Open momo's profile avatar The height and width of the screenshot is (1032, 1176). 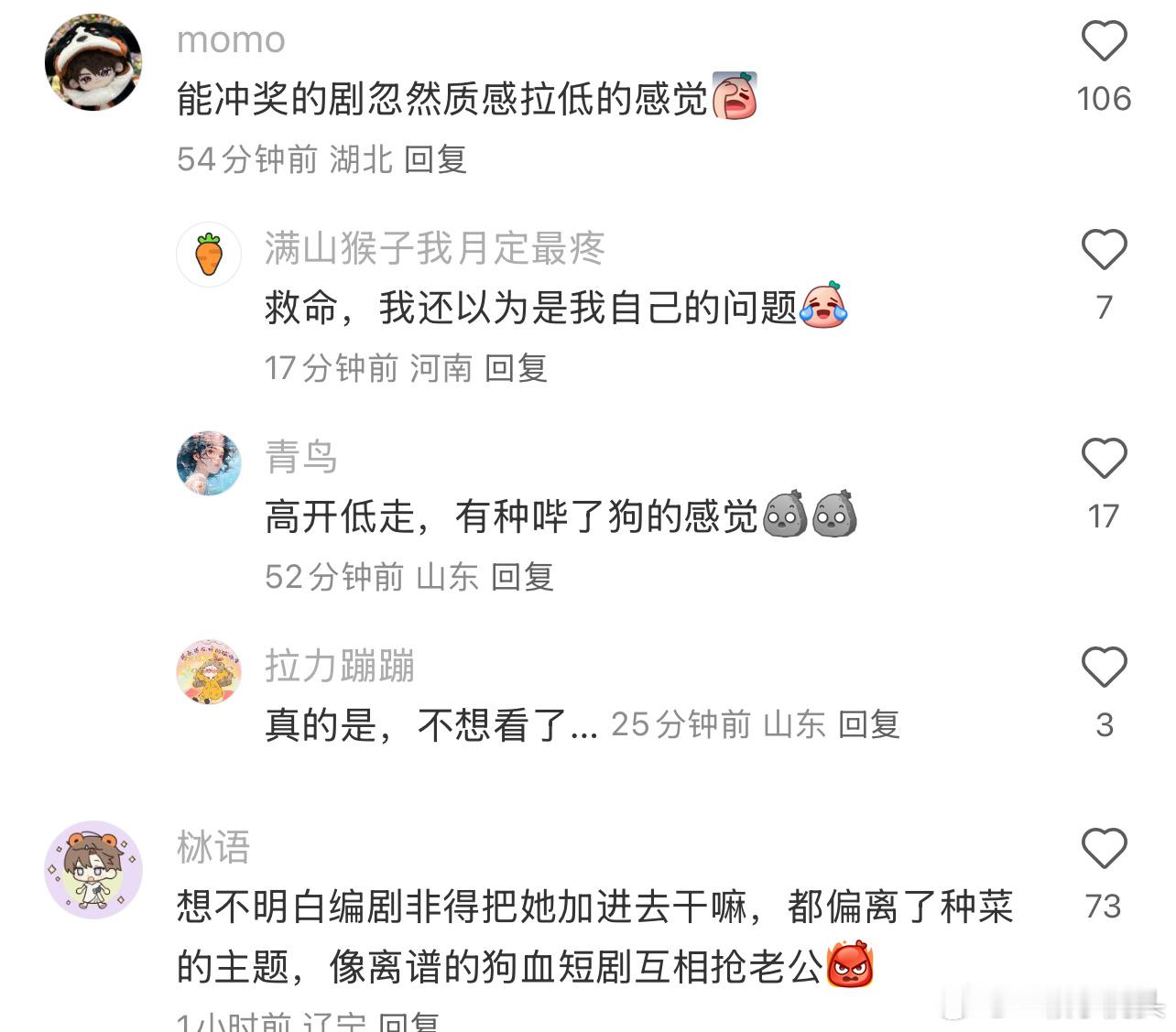93,62
